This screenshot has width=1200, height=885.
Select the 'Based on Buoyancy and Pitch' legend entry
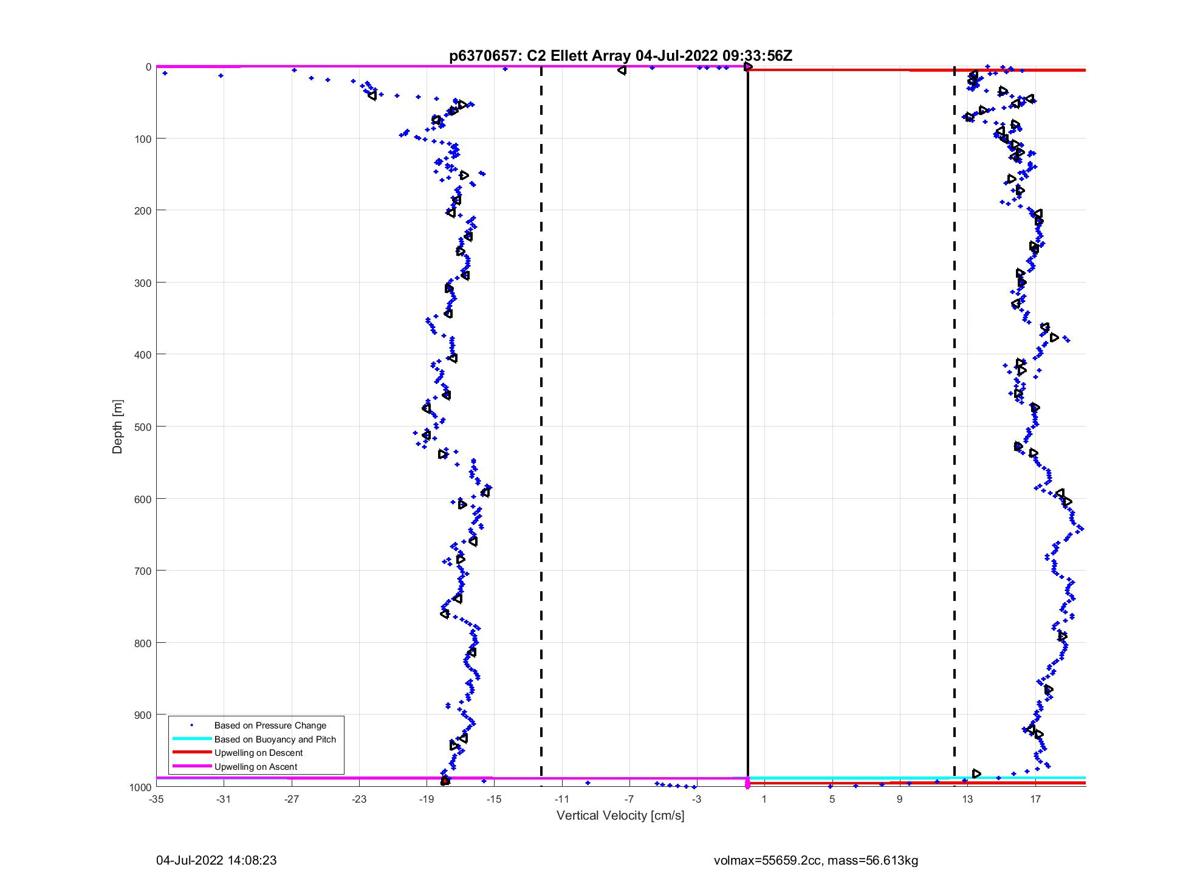point(275,739)
